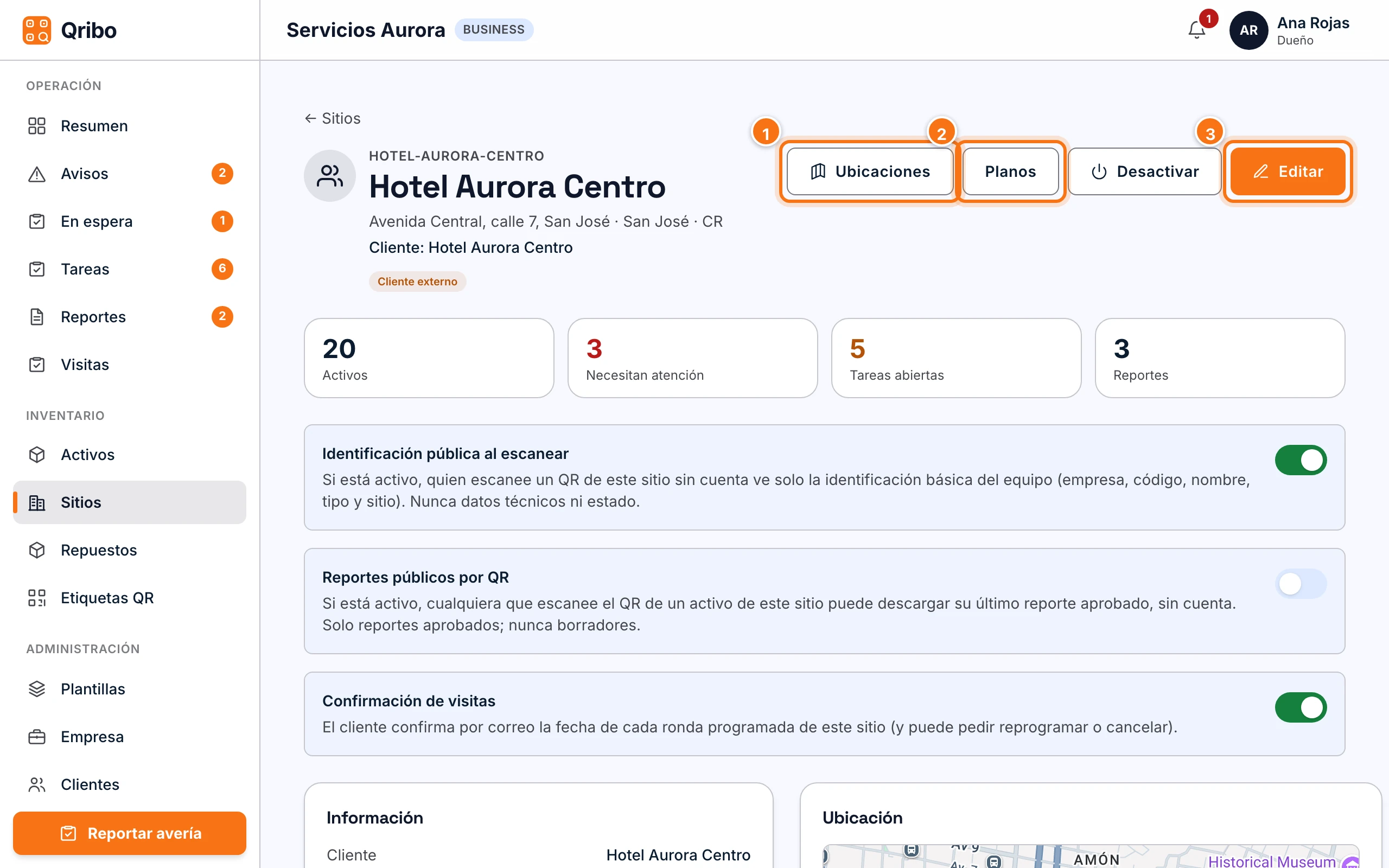Go to Avisos in the sidebar
Viewport: 1389px width, 868px height.
(130, 174)
